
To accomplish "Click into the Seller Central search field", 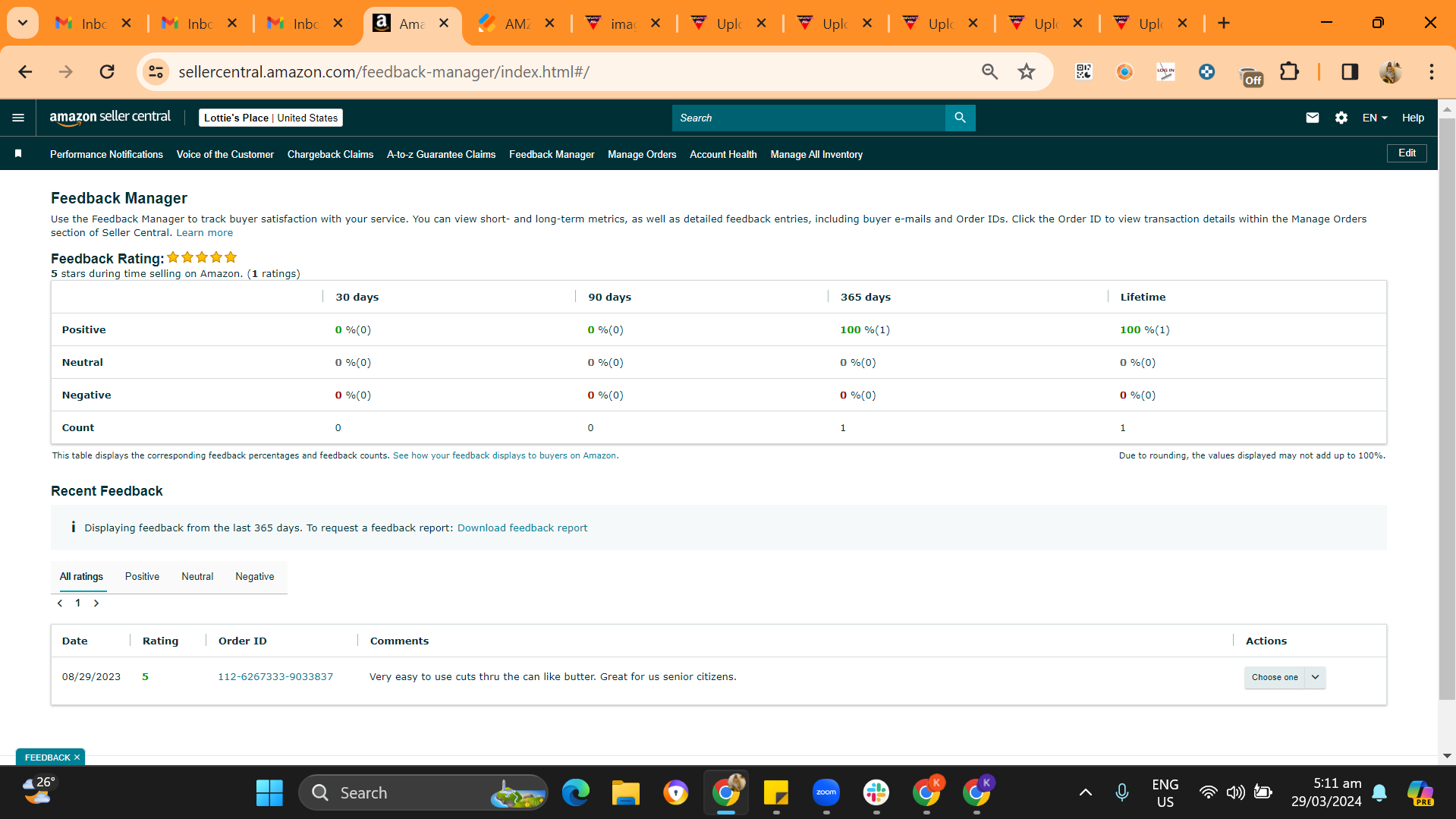I will pyautogui.click(x=809, y=118).
